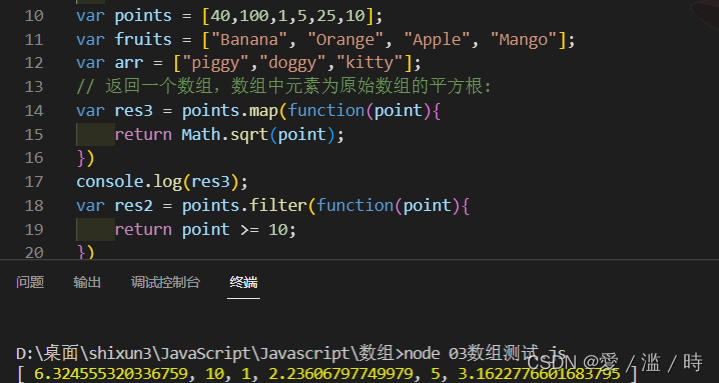The height and width of the screenshot is (383, 719).
Task: Click "Math.sqrt" on line 15
Action: point(225,134)
